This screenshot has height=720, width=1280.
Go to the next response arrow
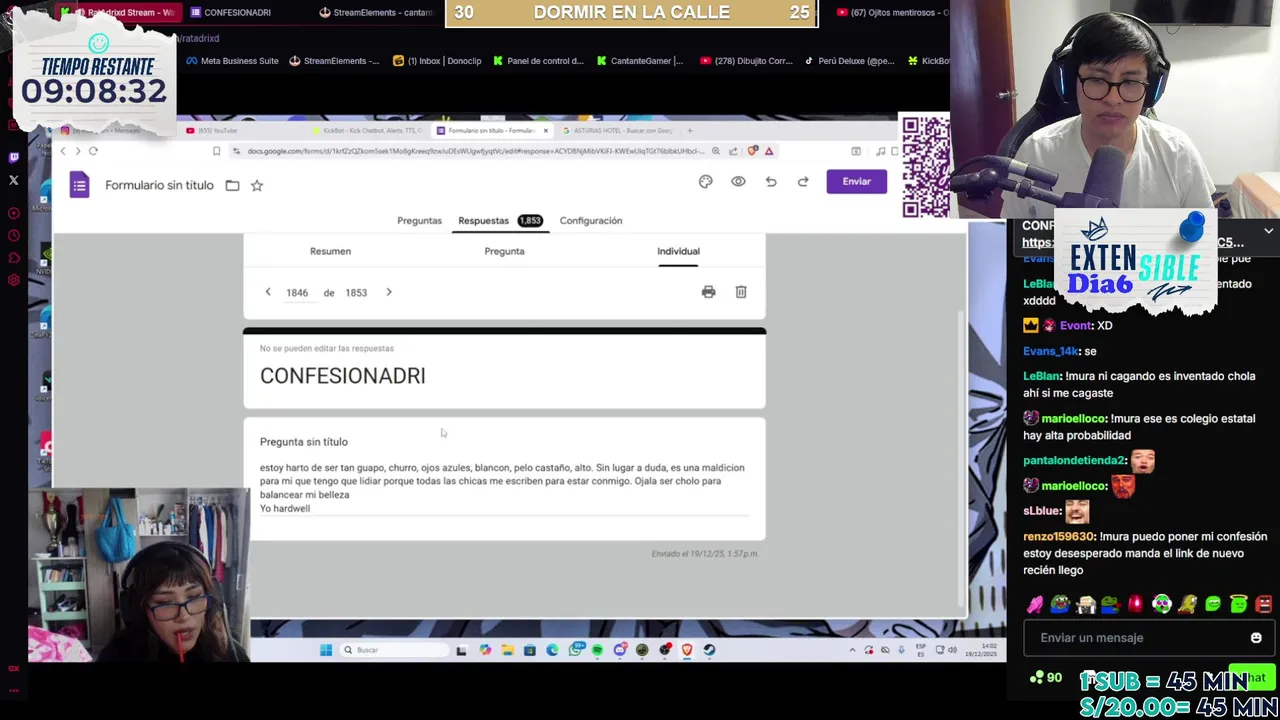pos(389,292)
